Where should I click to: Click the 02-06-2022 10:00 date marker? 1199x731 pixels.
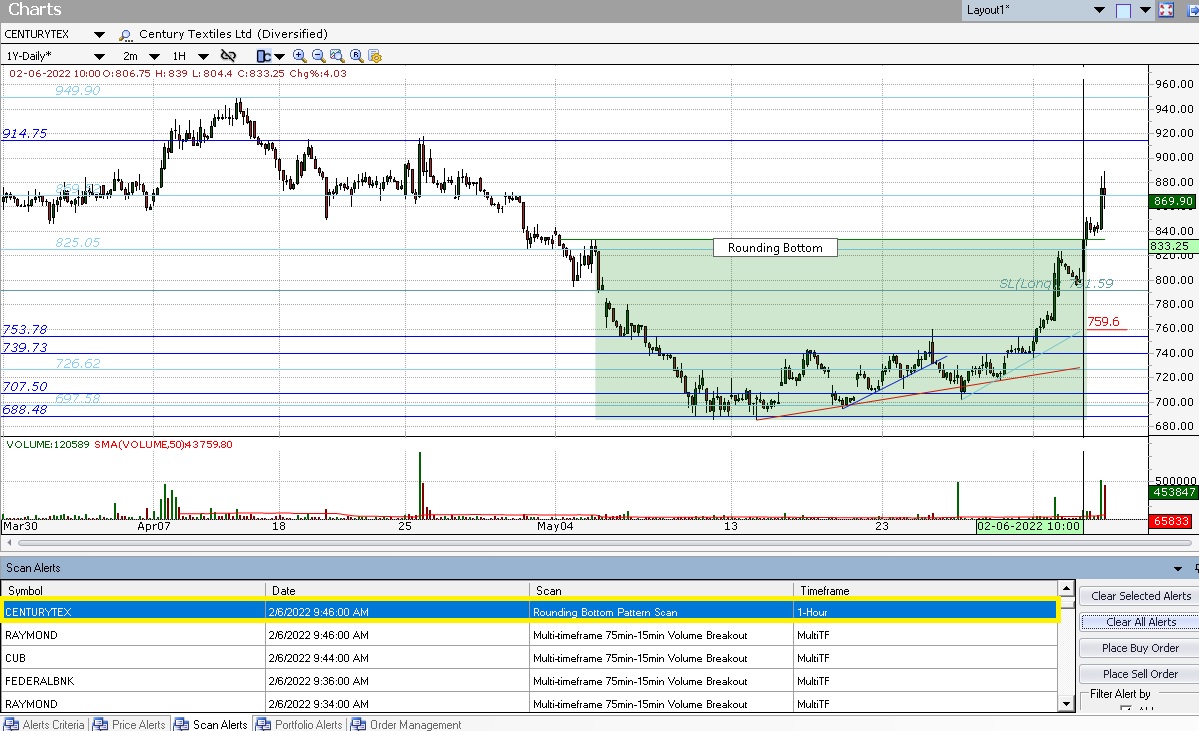(1028, 526)
